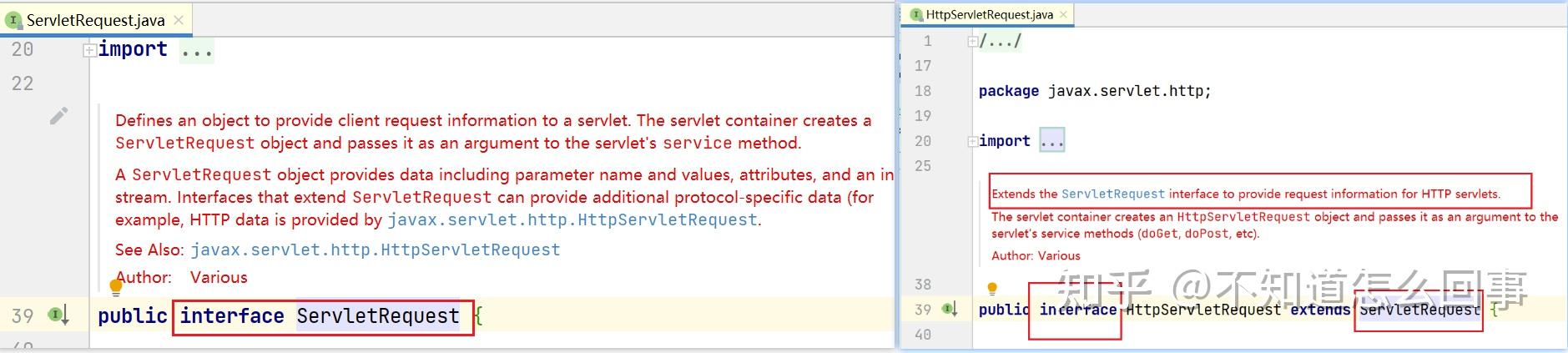Image resolution: width=1568 pixels, height=353 pixels.
Task: Open the inline javax.servlet.http.HttpServletRequest link in the description
Action: [572, 219]
